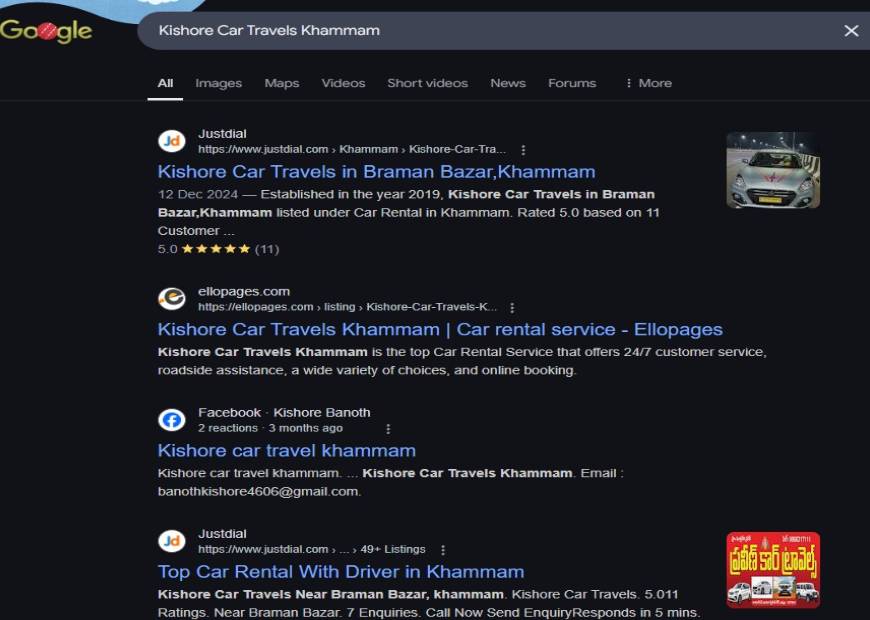This screenshot has width=870, height=620.
Task: Click the 'Facebook · Kishore Banoth' source name
Action: coord(284,412)
